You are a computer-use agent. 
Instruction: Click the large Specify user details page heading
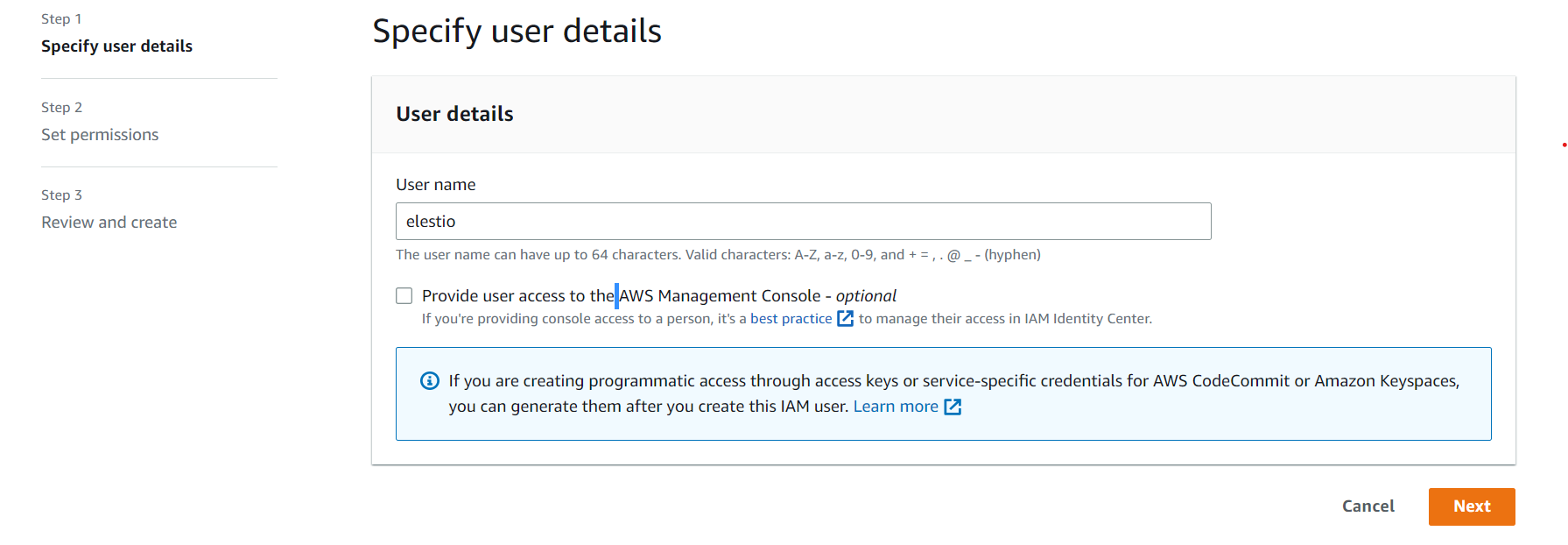pos(517,32)
